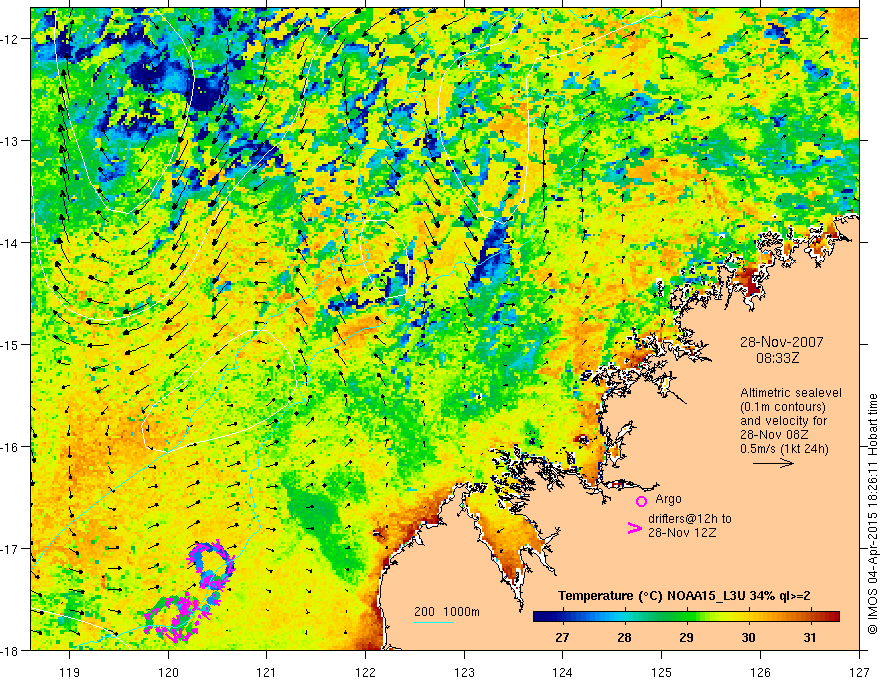Click the date text 28-Nov-2007
Screen dimensions: 880x680
tap(781, 342)
